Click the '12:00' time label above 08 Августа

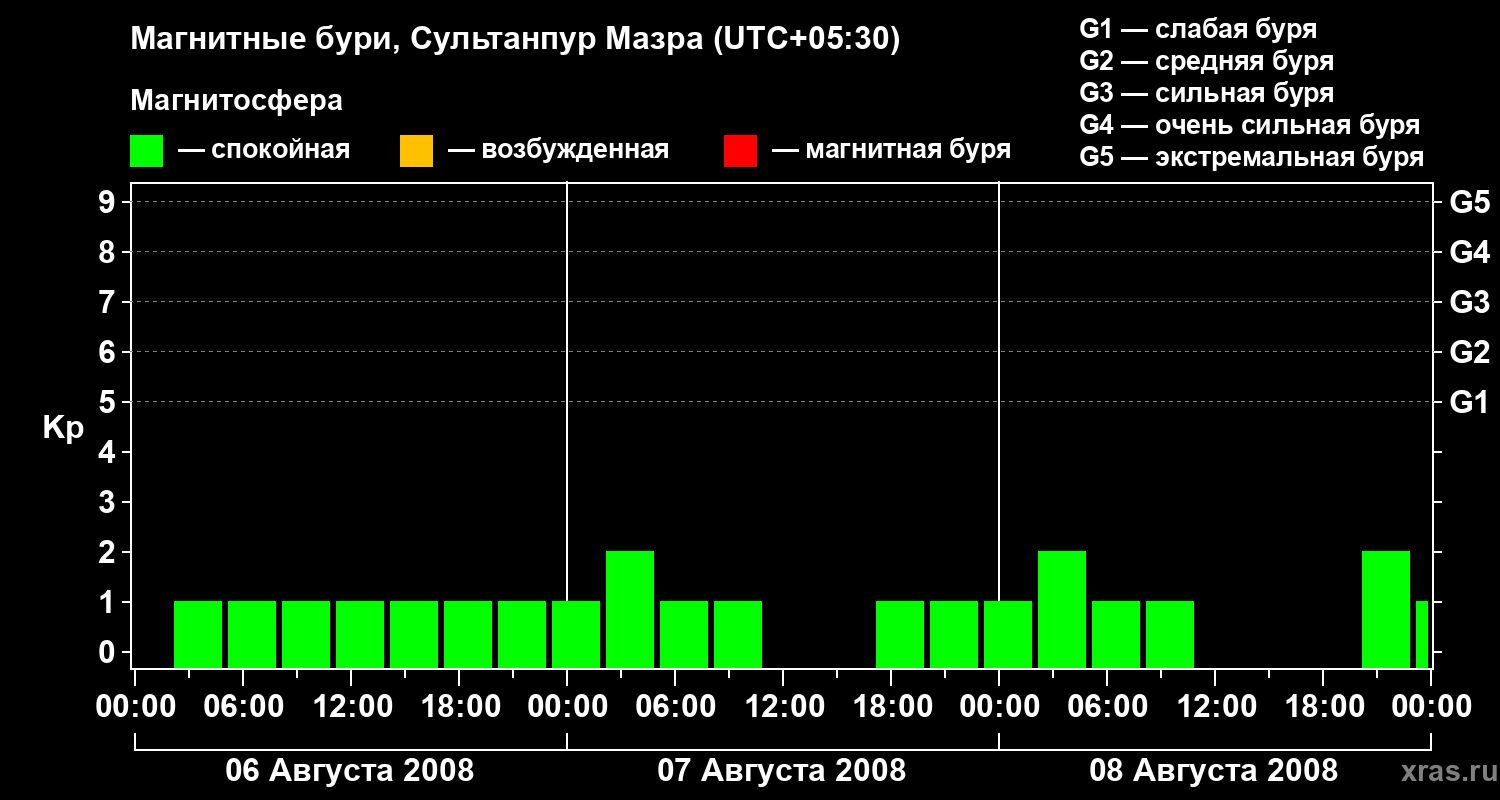pos(1215,707)
